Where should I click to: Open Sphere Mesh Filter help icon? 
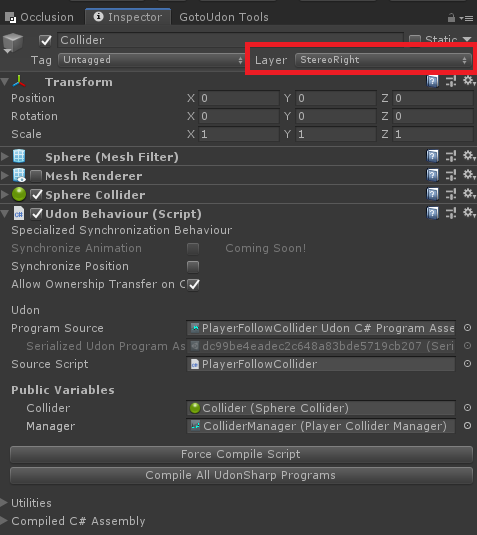tap(432, 157)
